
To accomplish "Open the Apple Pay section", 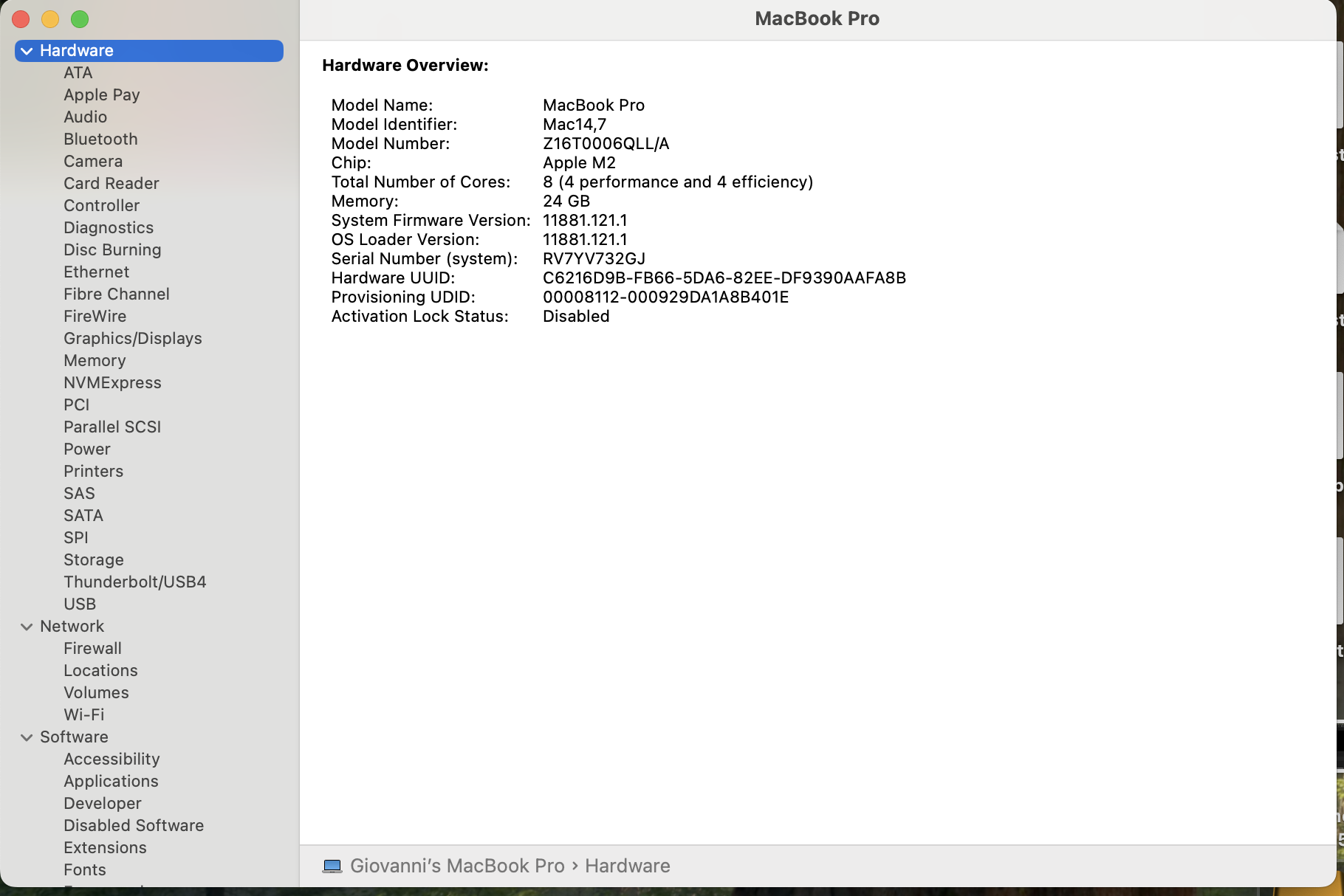I will (102, 95).
